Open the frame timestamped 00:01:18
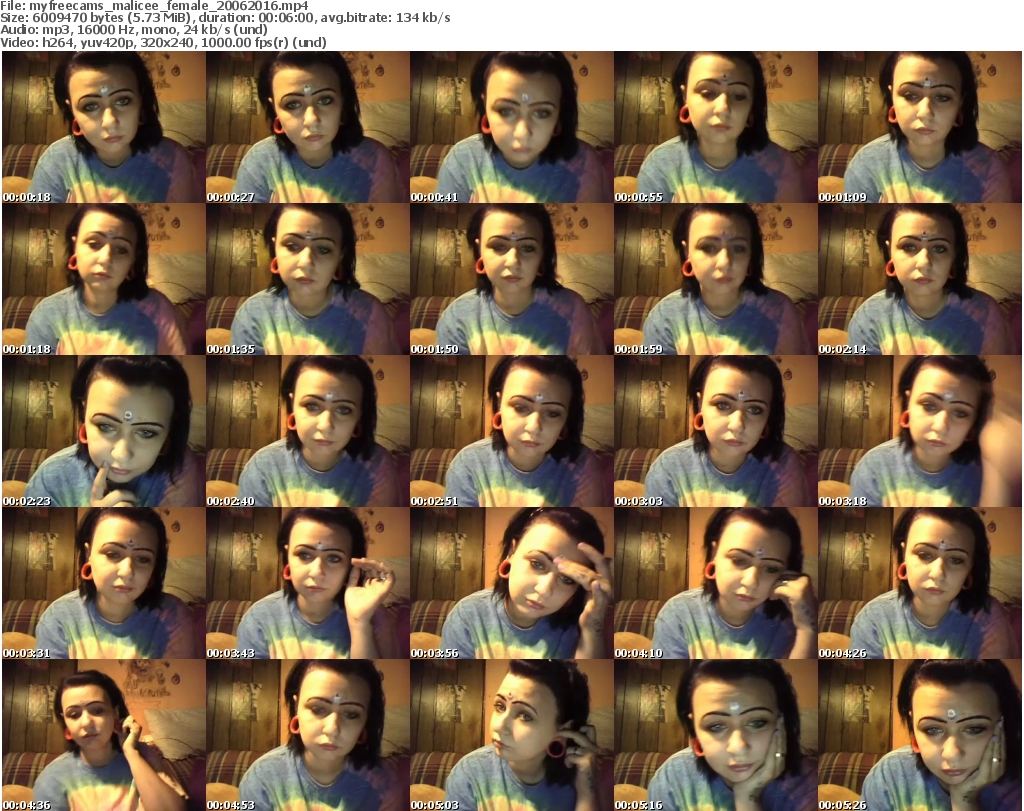This screenshot has width=1024, height=811. tap(104, 279)
